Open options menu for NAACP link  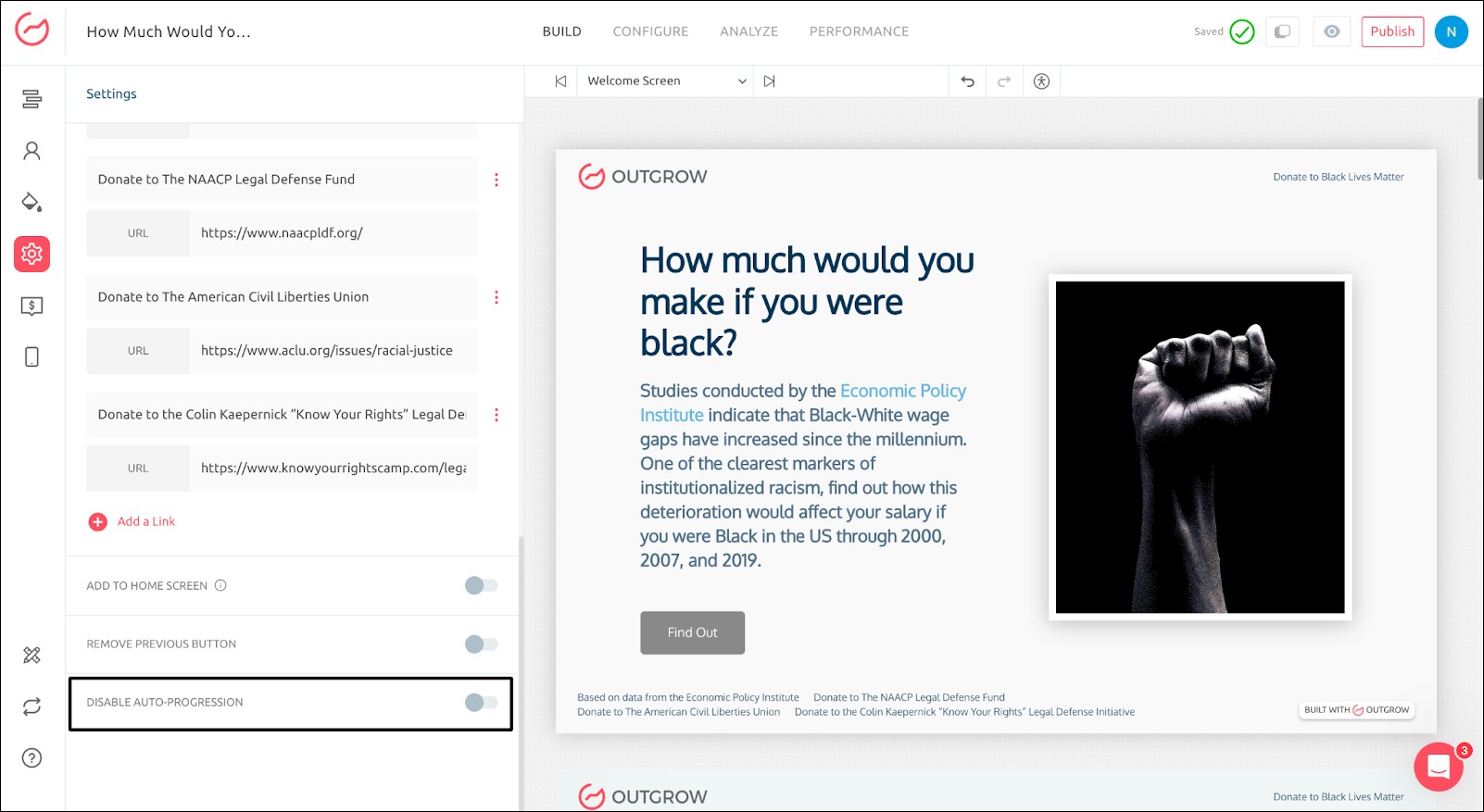(497, 180)
